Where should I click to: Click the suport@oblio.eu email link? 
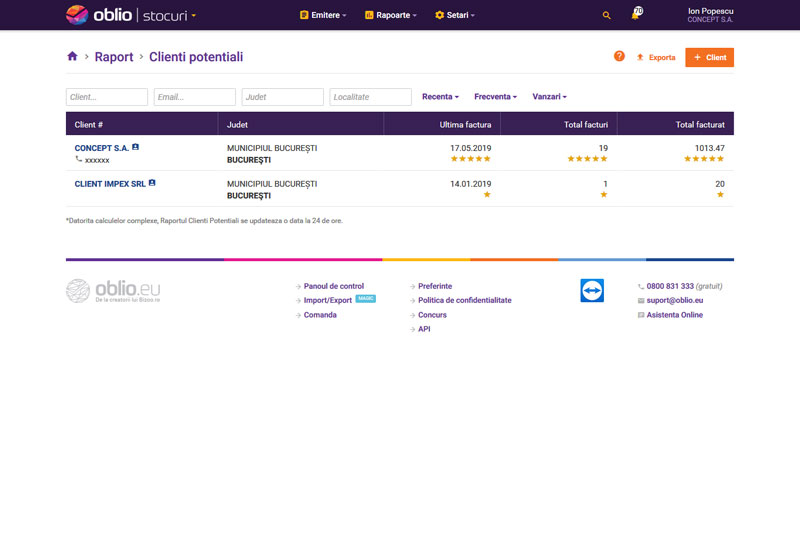tap(674, 301)
